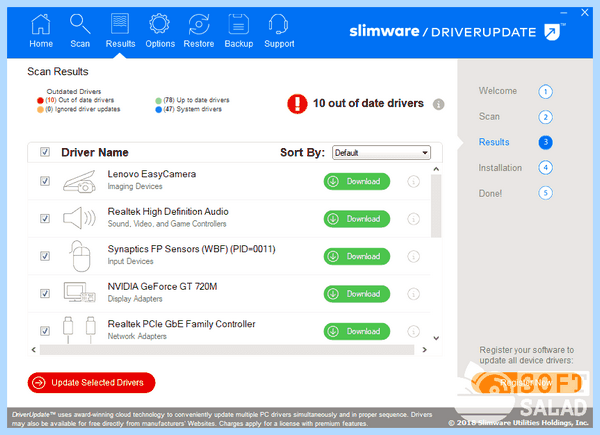Click the Register Now button

[526, 383]
